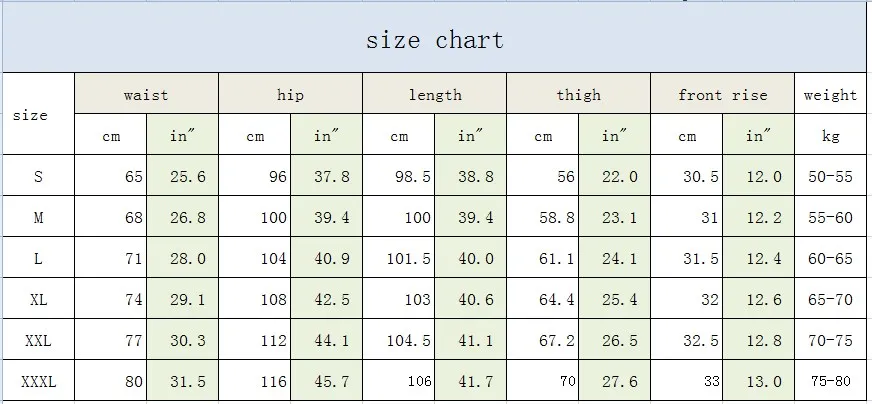Click the length 101.5 cm cell
Image resolution: width=872 pixels, height=404 pixels.
coord(399,258)
